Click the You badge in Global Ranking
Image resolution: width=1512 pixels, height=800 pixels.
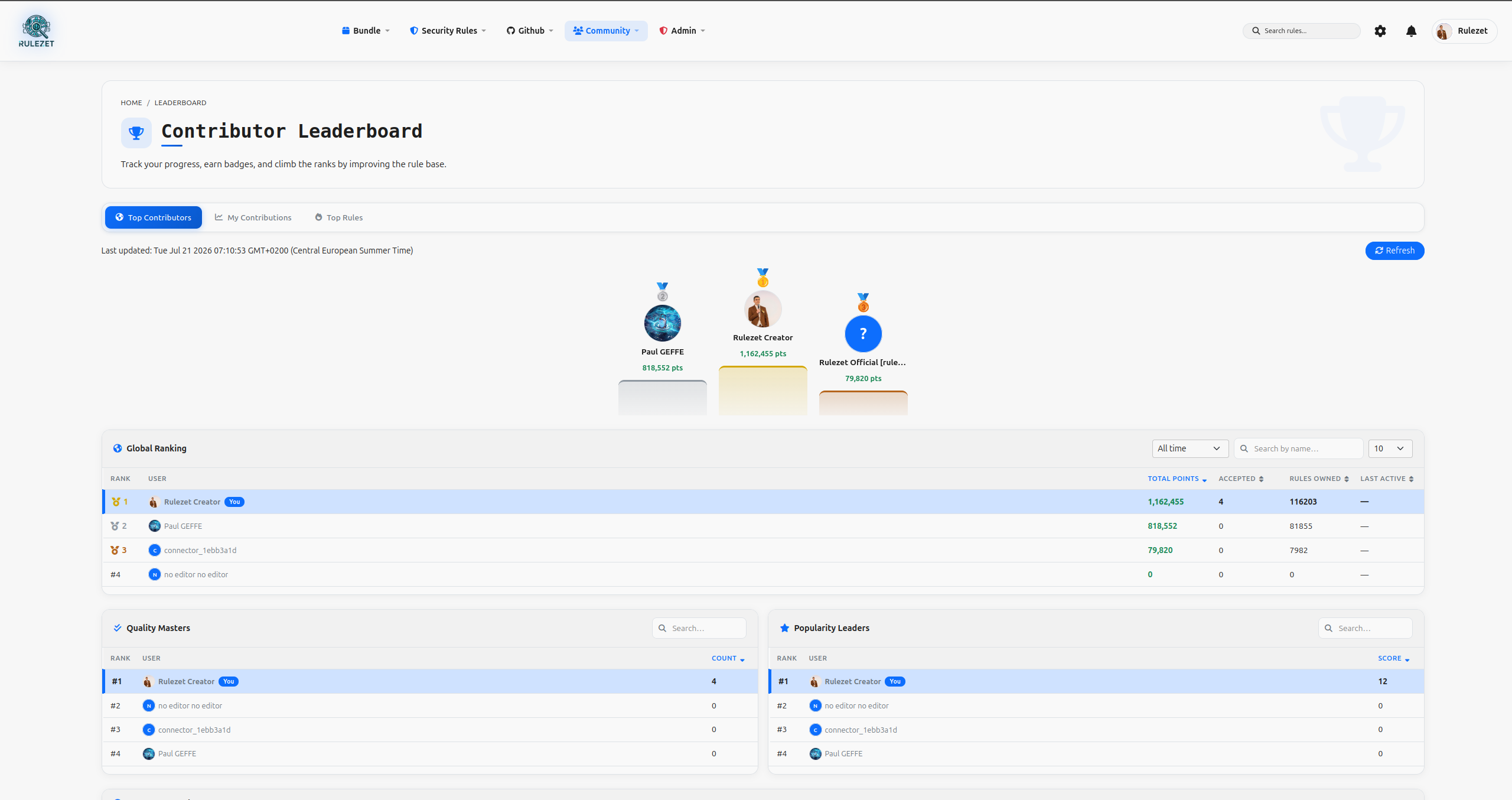pos(234,502)
